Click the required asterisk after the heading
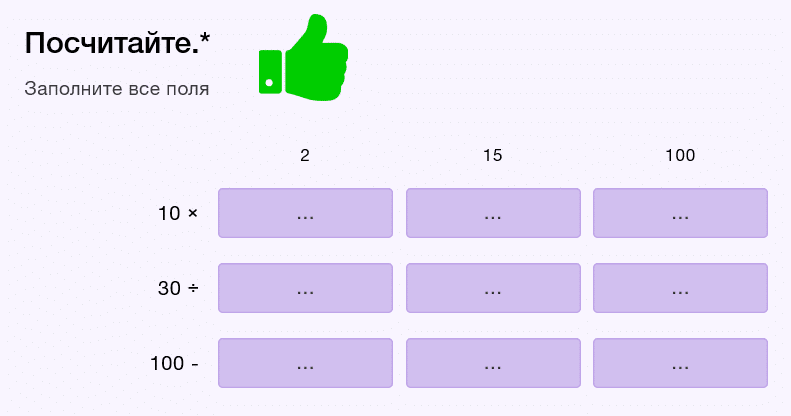Screen dimensions: 791x416 click(x=204, y=41)
